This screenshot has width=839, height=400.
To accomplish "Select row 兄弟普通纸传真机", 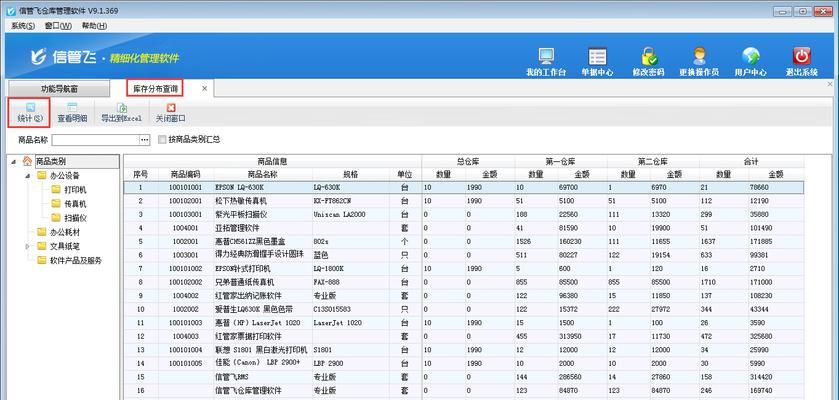I will 463,282.
